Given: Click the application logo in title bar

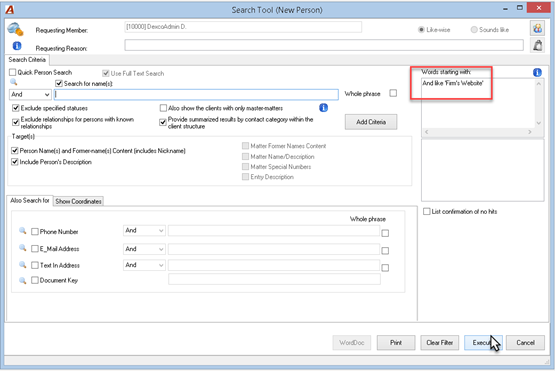Looking at the screenshot, I should click(x=10, y=10).
